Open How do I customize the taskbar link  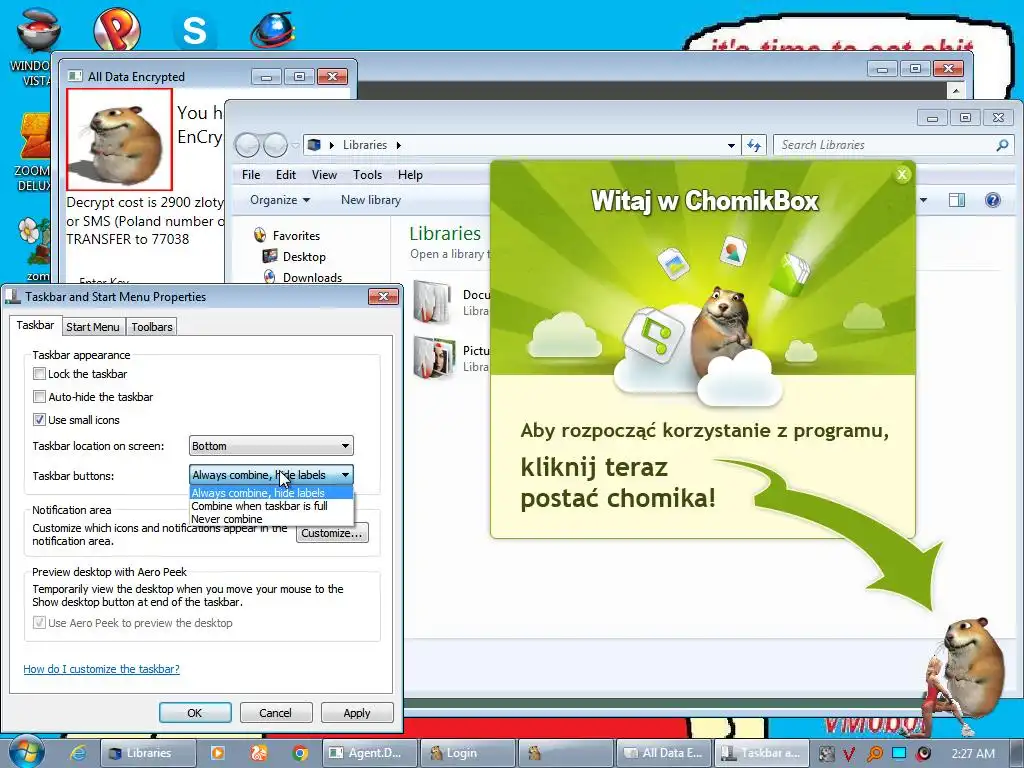[101, 669]
